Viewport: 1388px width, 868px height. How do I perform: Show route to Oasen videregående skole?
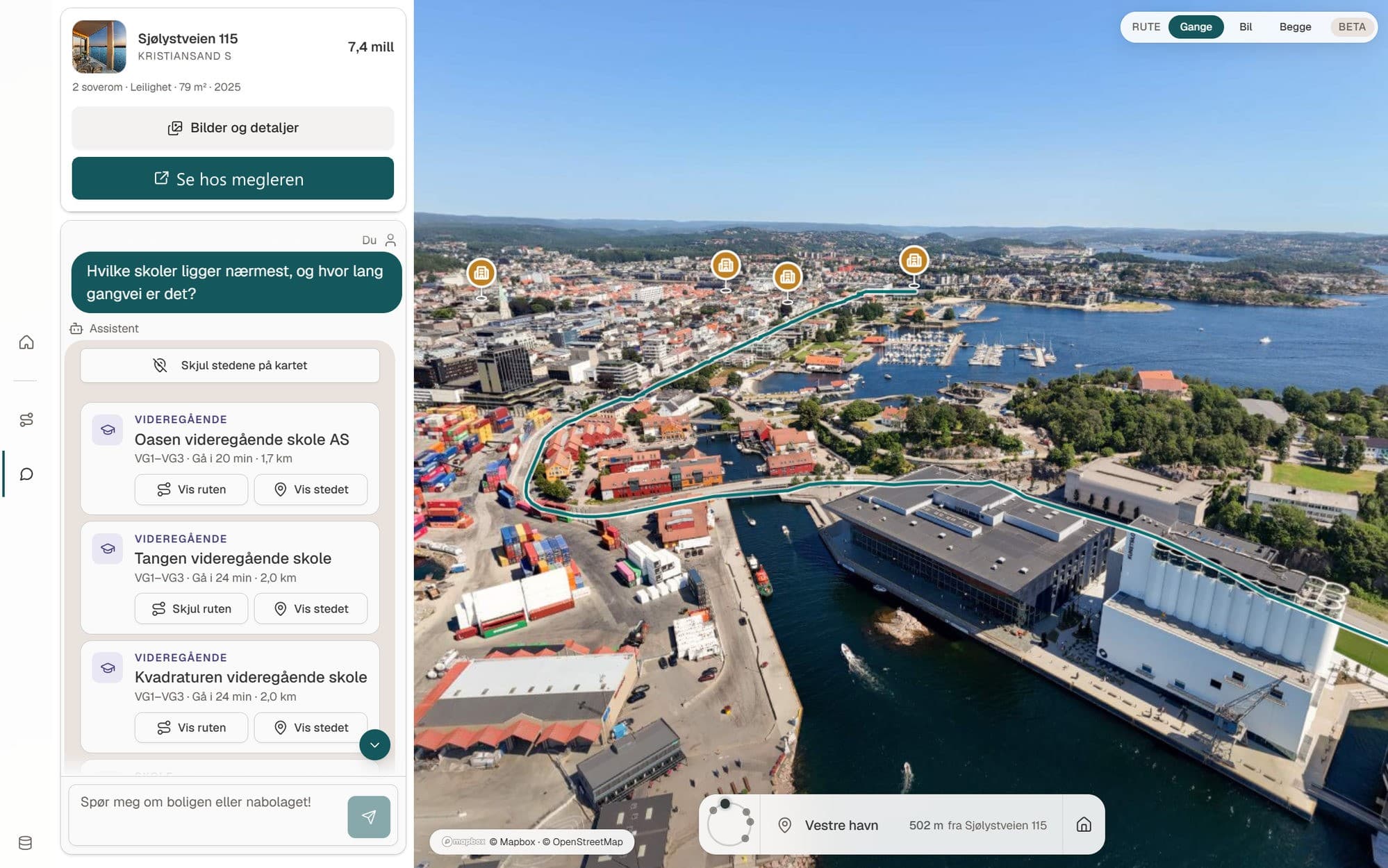click(x=191, y=490)
